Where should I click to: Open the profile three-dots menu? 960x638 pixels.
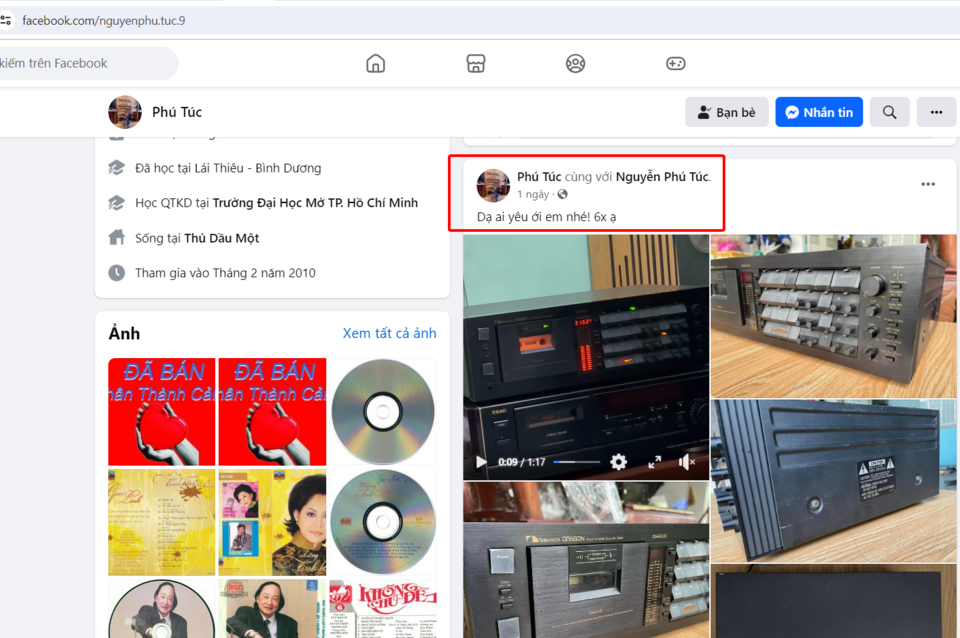tap(936, 112)
